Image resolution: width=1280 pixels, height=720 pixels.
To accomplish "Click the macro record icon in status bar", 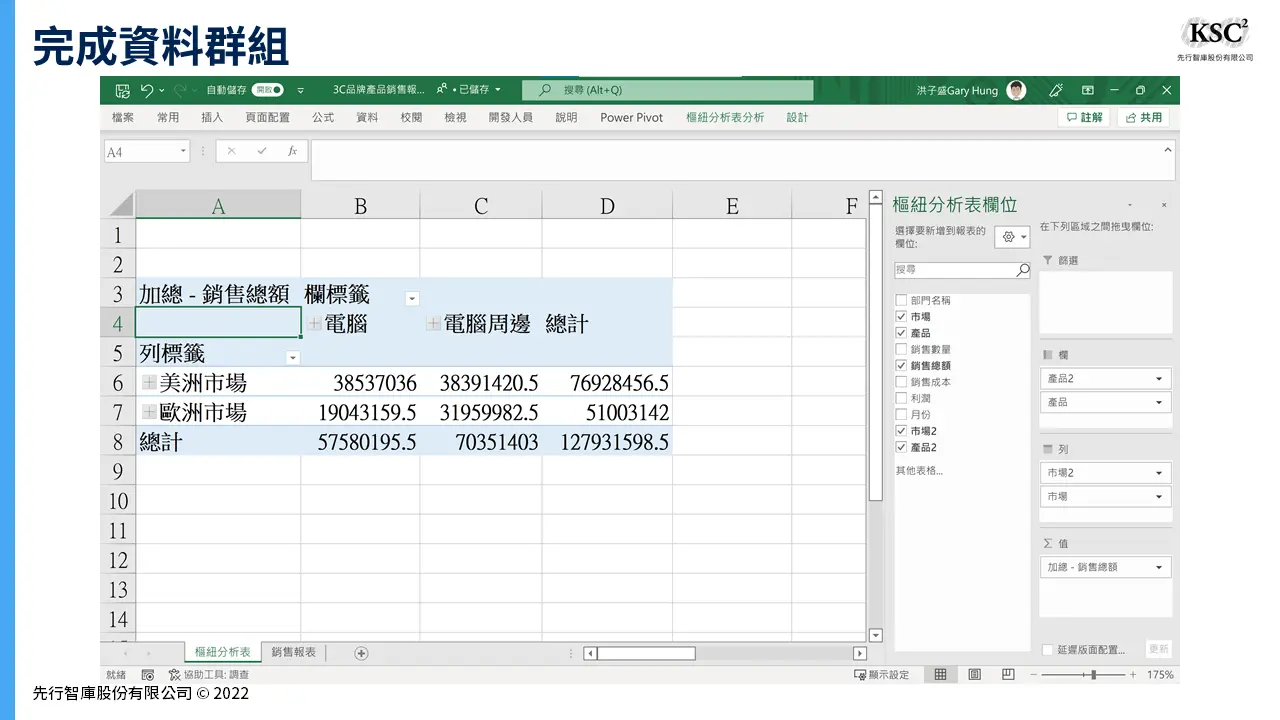I will [148, 675].
